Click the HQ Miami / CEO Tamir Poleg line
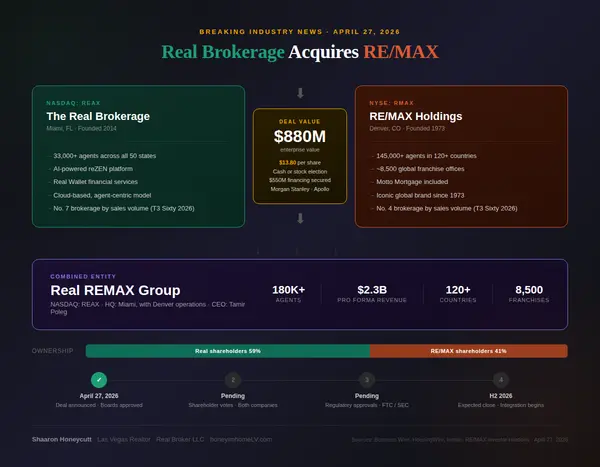 pos(147,308)
